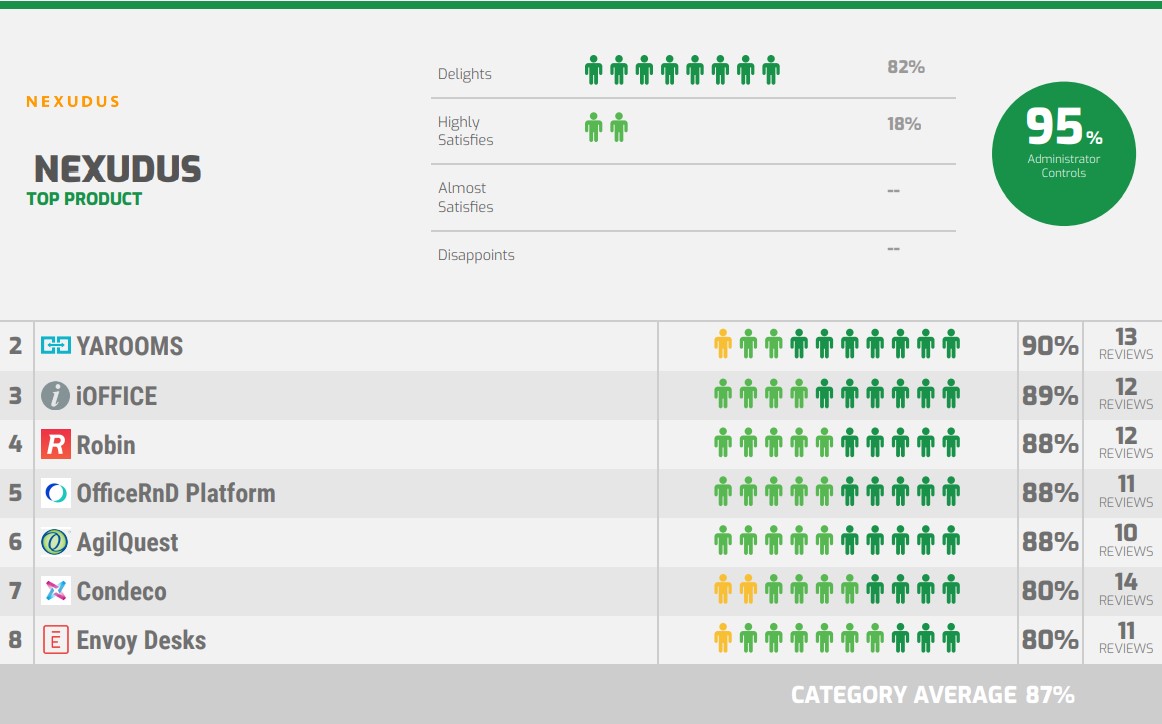Click the yellow person icon in YAROOMS row
Image resolution: width=1162 pixels, height=724 pixels.
[723, 345]
